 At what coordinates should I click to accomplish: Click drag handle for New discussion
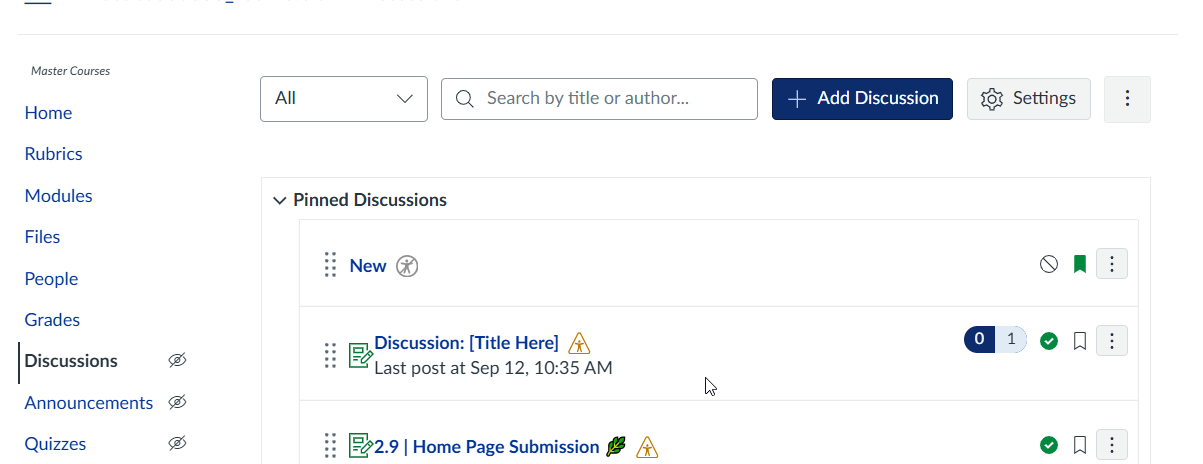click(x=331, y=265)
